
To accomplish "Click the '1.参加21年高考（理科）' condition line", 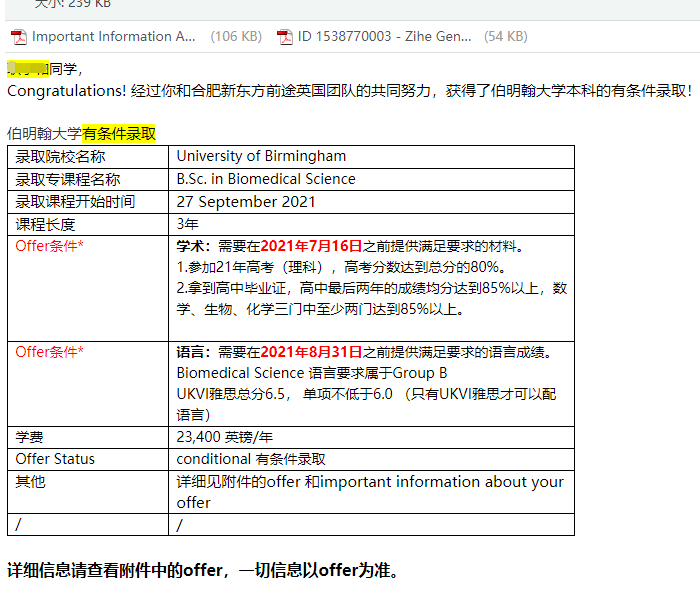I will pyautogui.click(x=342, y=267).
